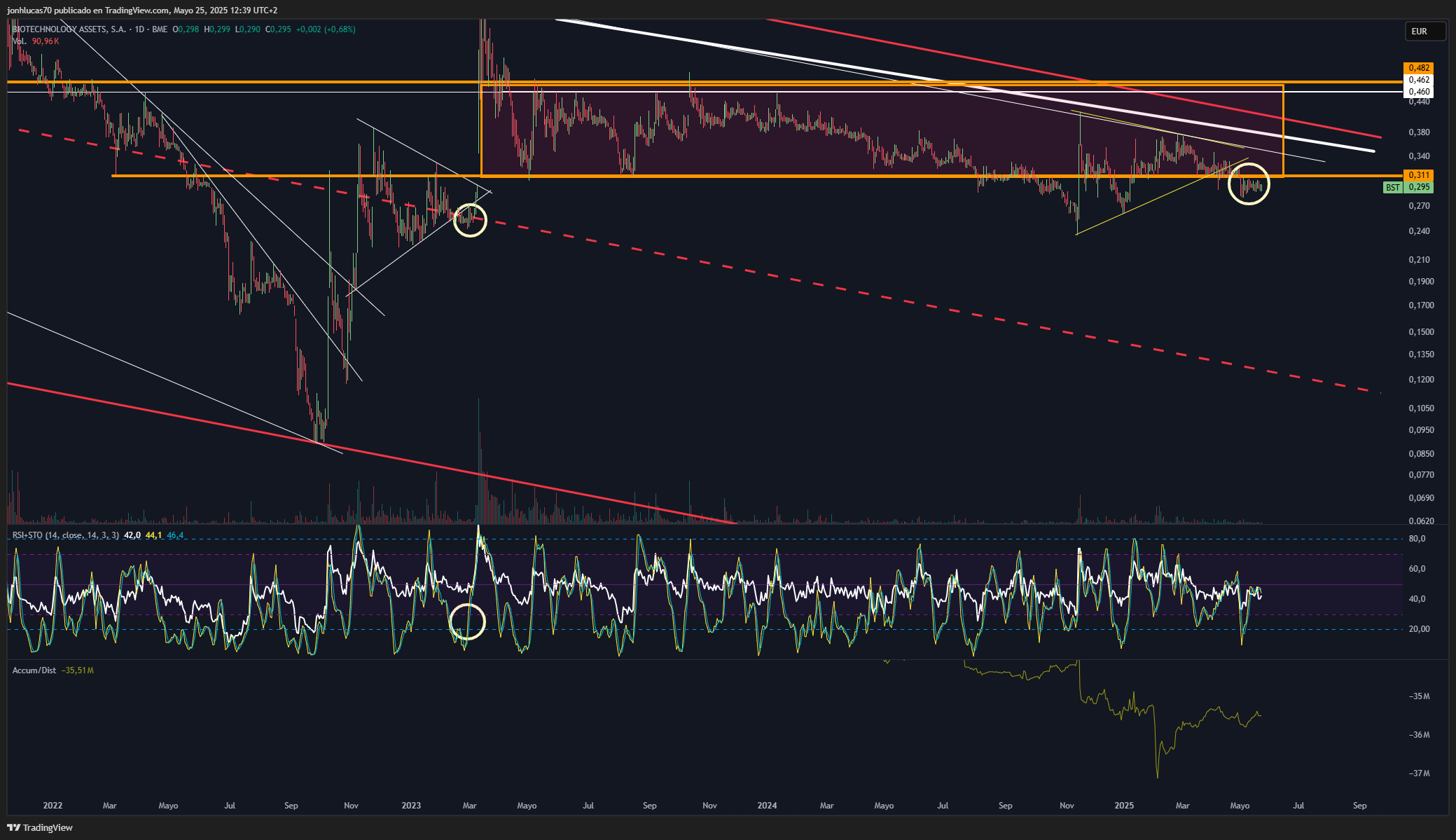Viewport: 1456px width, 840px height.
Task: Click the 2023 label on time axis
Action: 411,806
